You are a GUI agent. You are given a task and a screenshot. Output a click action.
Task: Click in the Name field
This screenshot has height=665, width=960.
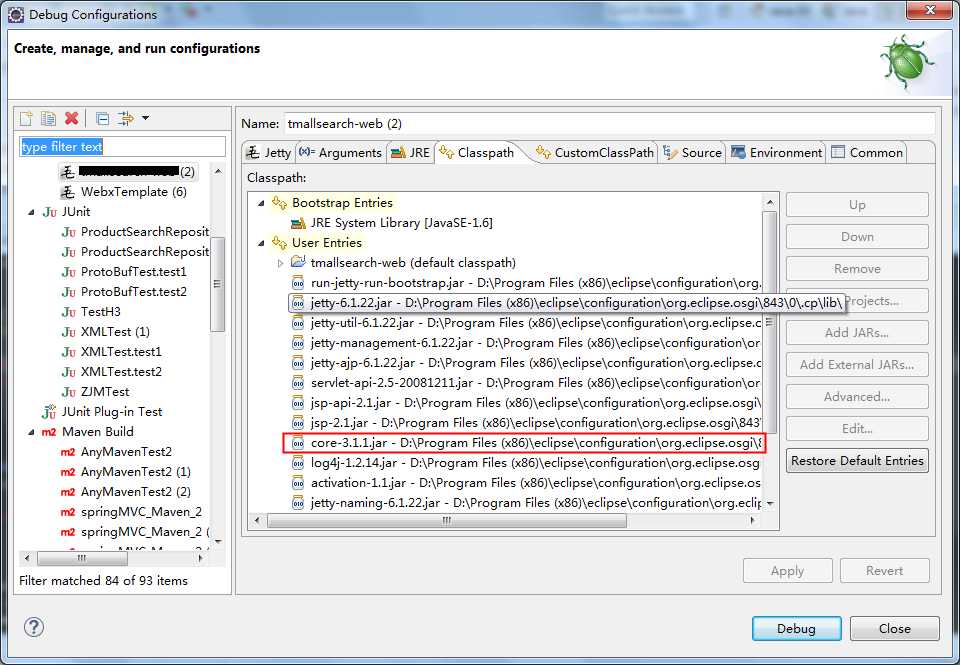[609, 124]
